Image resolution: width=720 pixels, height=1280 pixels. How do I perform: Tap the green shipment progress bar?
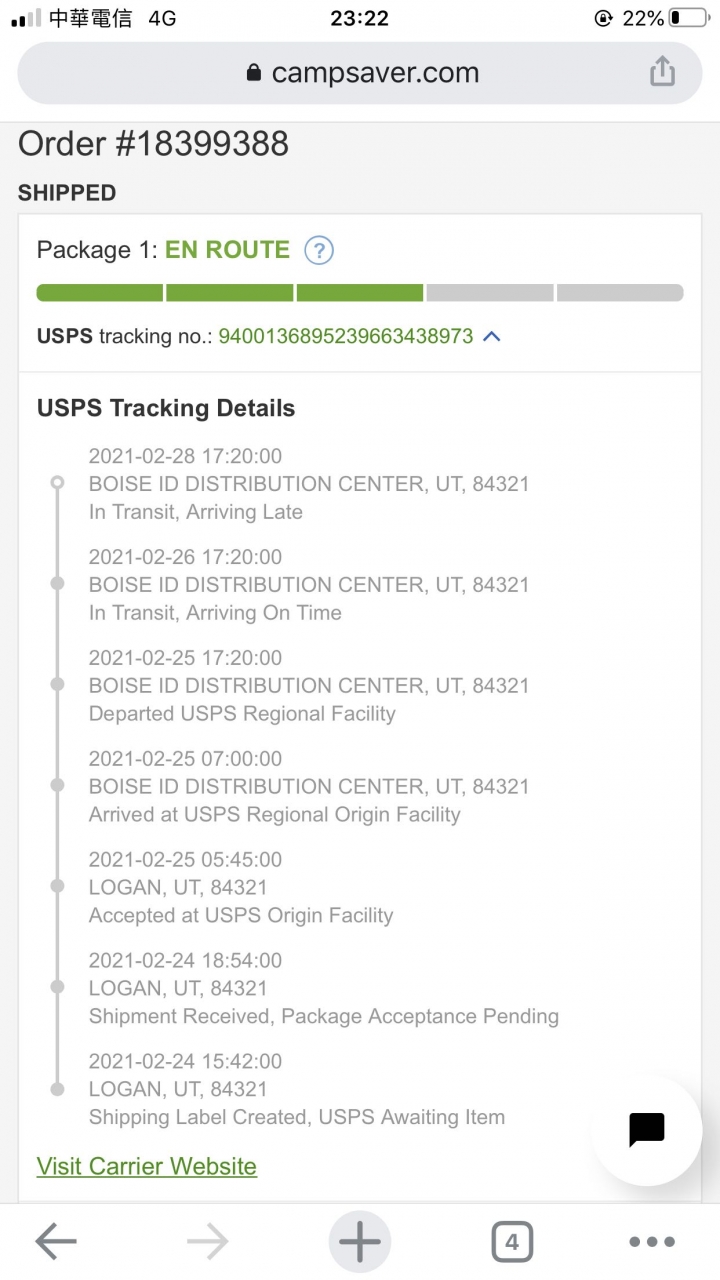click(x=360, y=293)
